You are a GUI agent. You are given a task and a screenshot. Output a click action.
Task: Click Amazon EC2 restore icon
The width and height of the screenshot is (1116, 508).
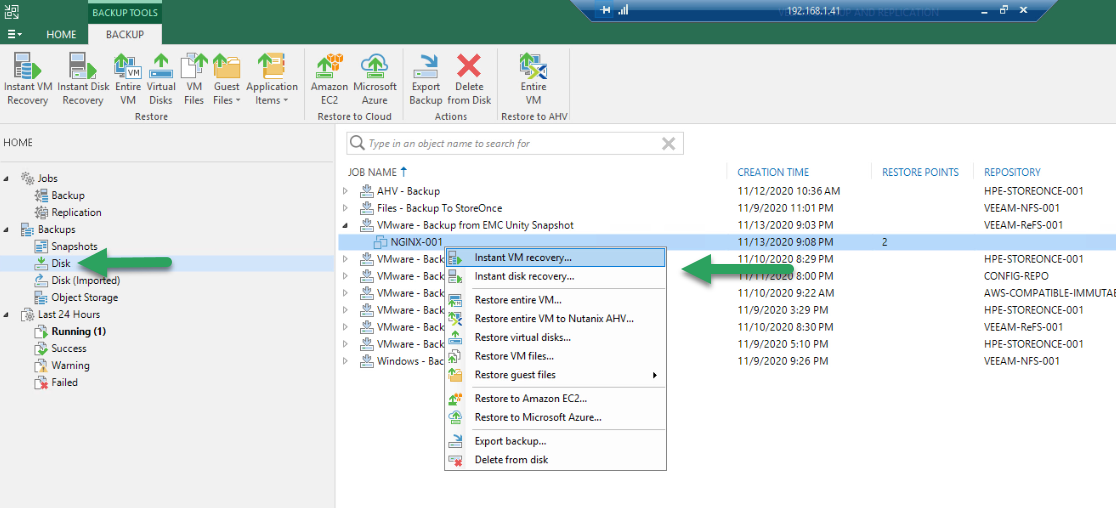330,79
